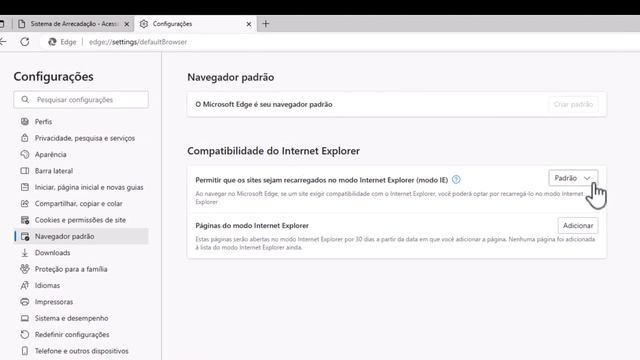Reload the page with refresh icon
Viewport: 640px width, 360px height.
point(25,42)
